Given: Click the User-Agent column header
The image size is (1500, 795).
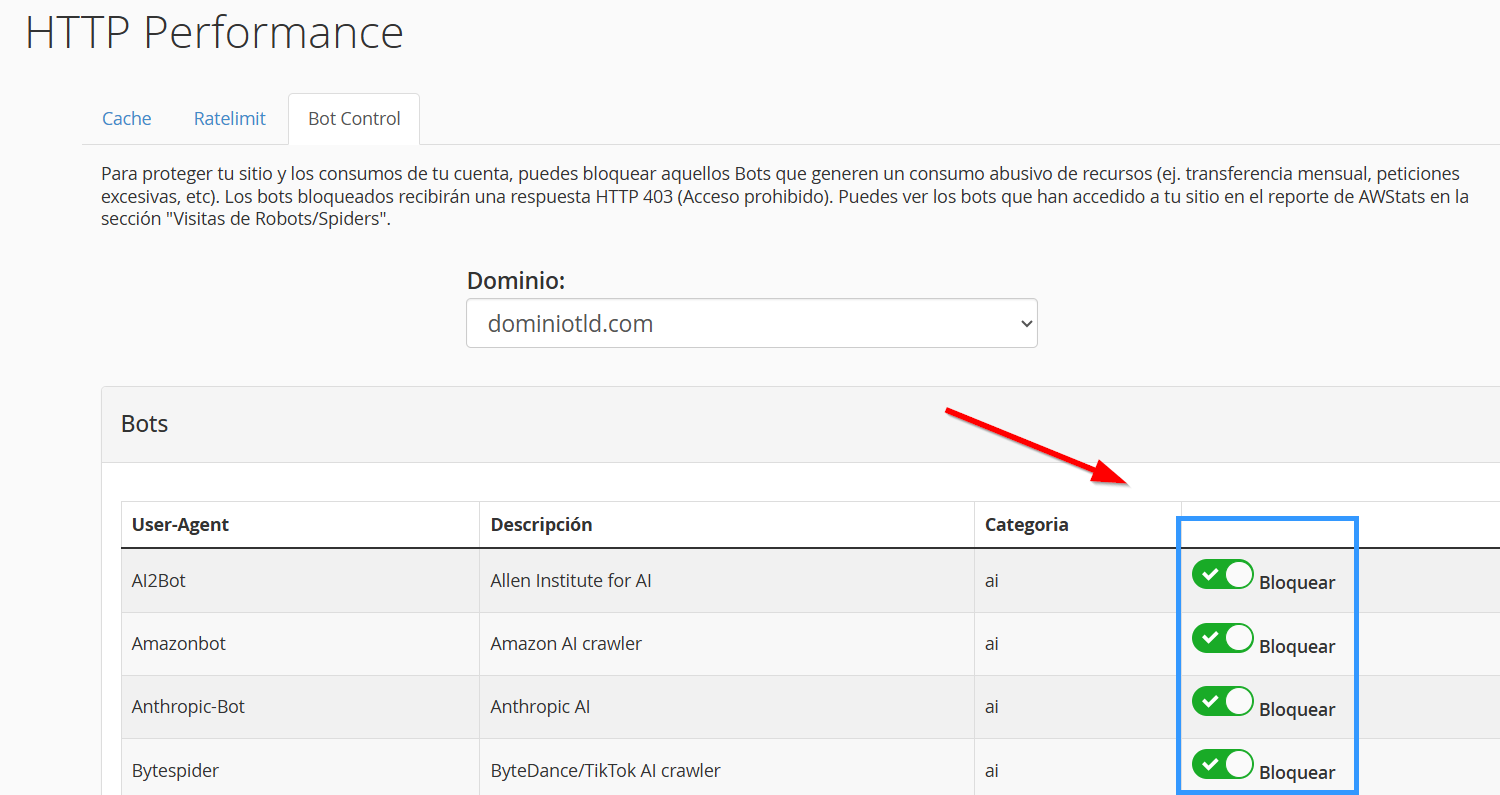Looking at the screenshot, I should [x=180, y=525].
